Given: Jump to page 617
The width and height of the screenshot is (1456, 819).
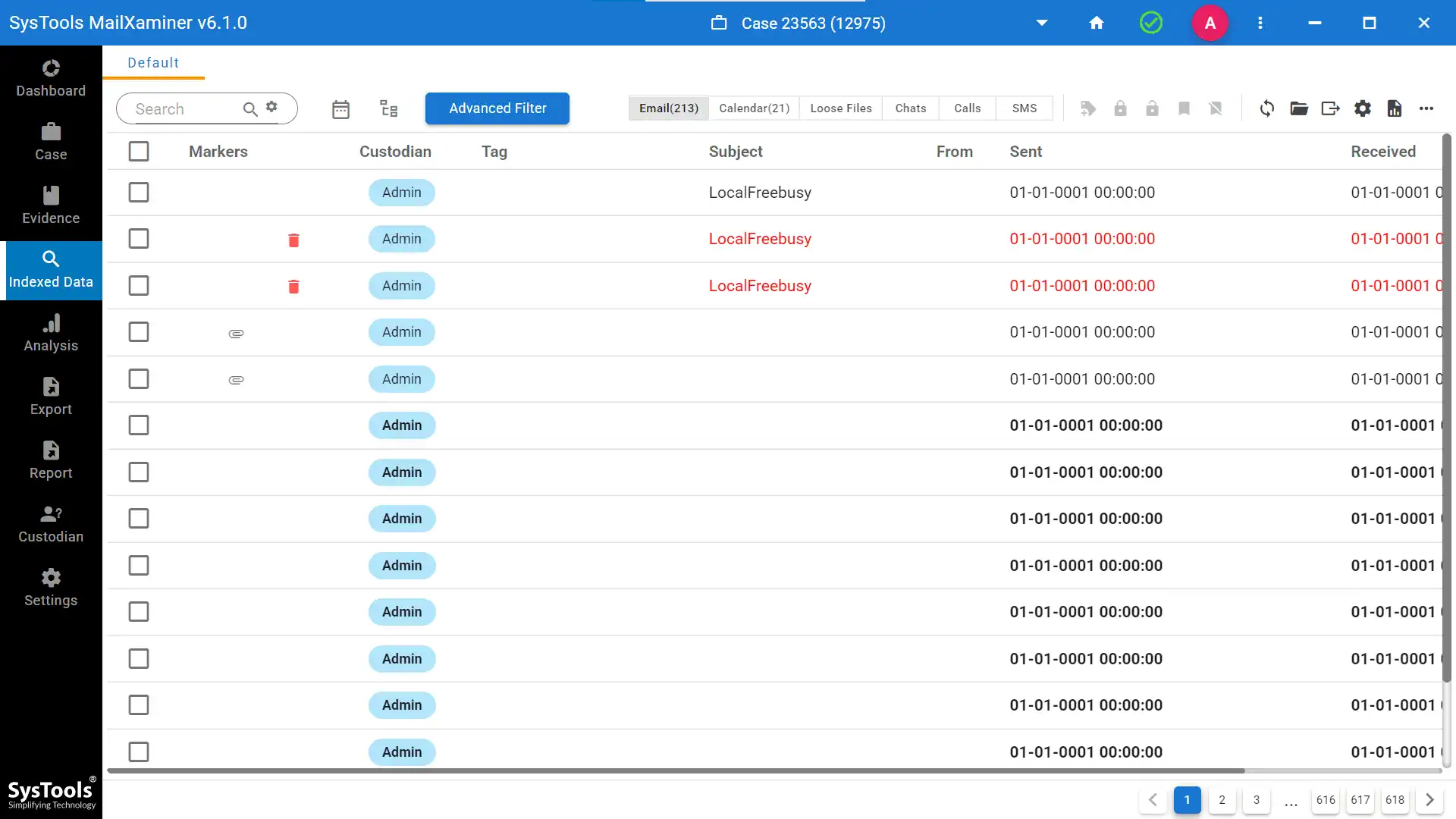Looking at the screenshot, I should pyautogui.click(x=1360, y=800).
